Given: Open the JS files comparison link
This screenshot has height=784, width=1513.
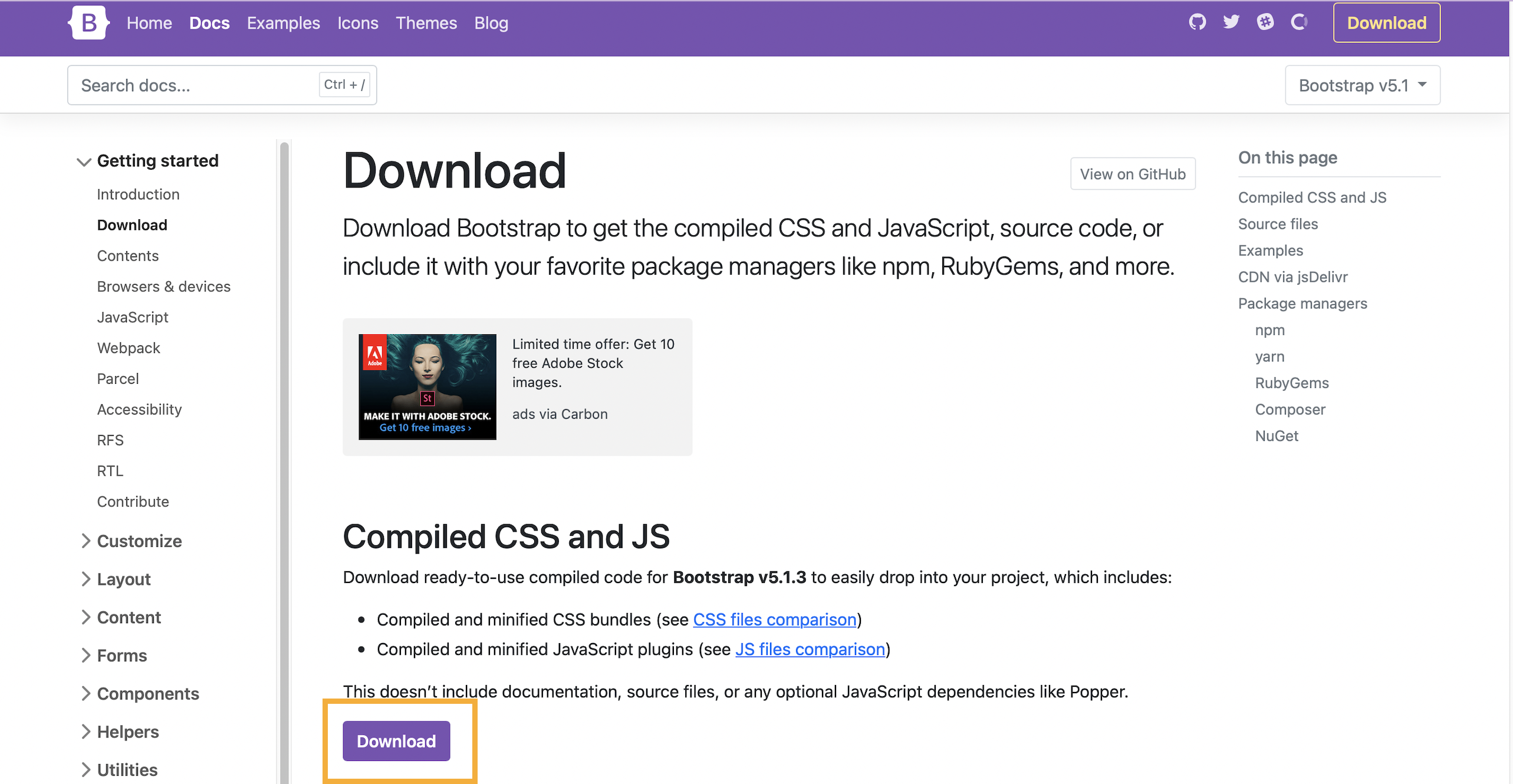Looking at the screenshot, I should [810, 649].
